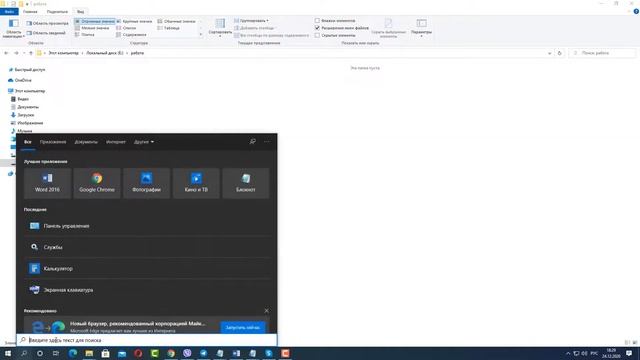Refresh the Explorer folder view

point(560,53)
